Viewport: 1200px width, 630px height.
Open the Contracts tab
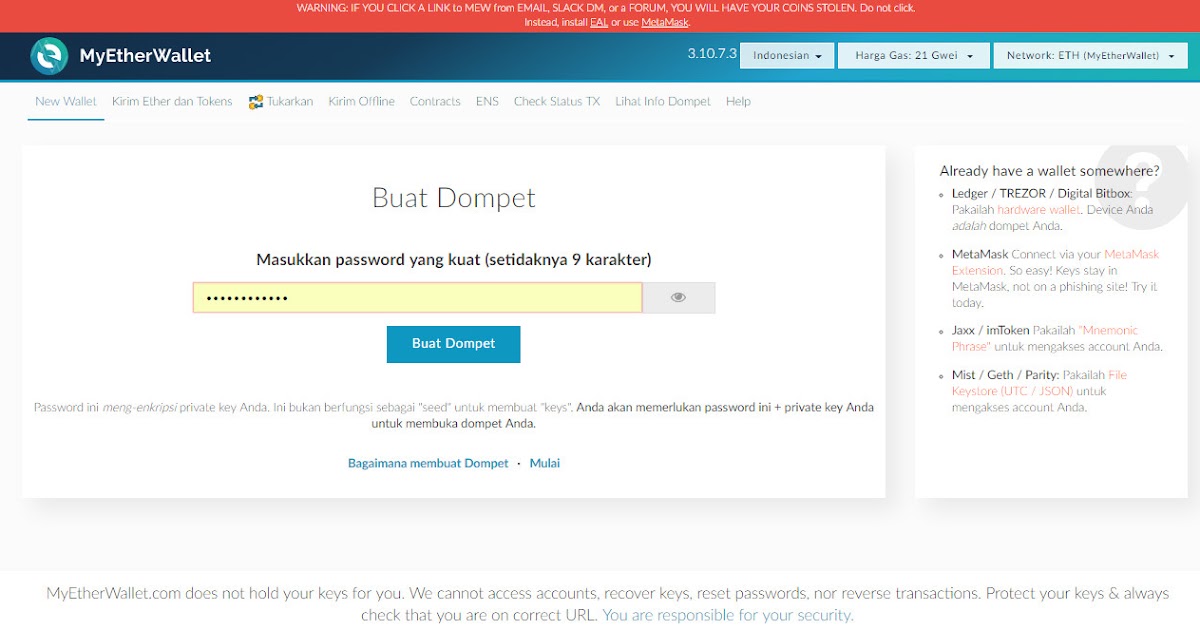tap(435, 102)
